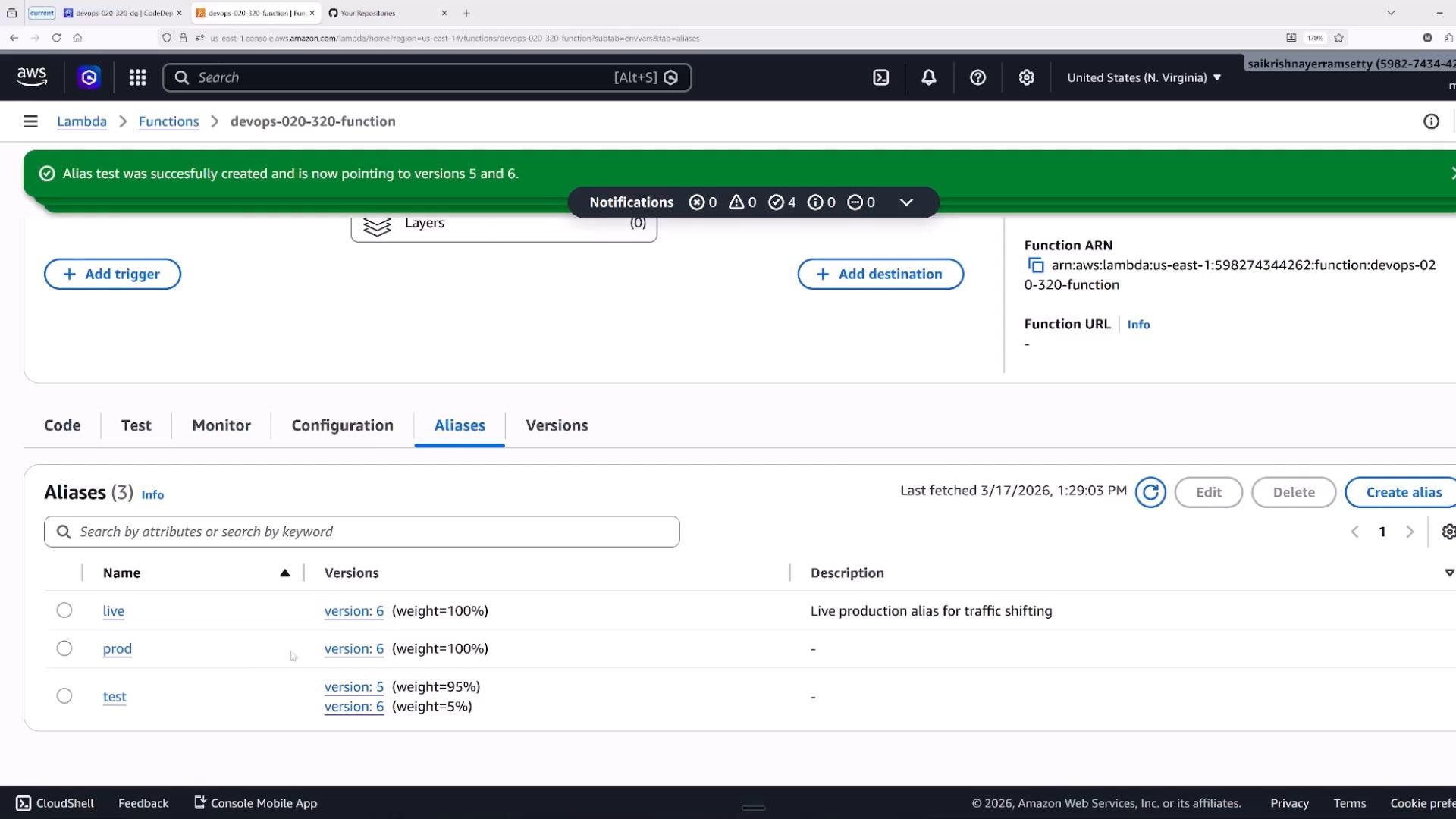Switch to the Code tab
Image resolution: width=1456 pixels, height=819 pixels.
tap(62, 425)
